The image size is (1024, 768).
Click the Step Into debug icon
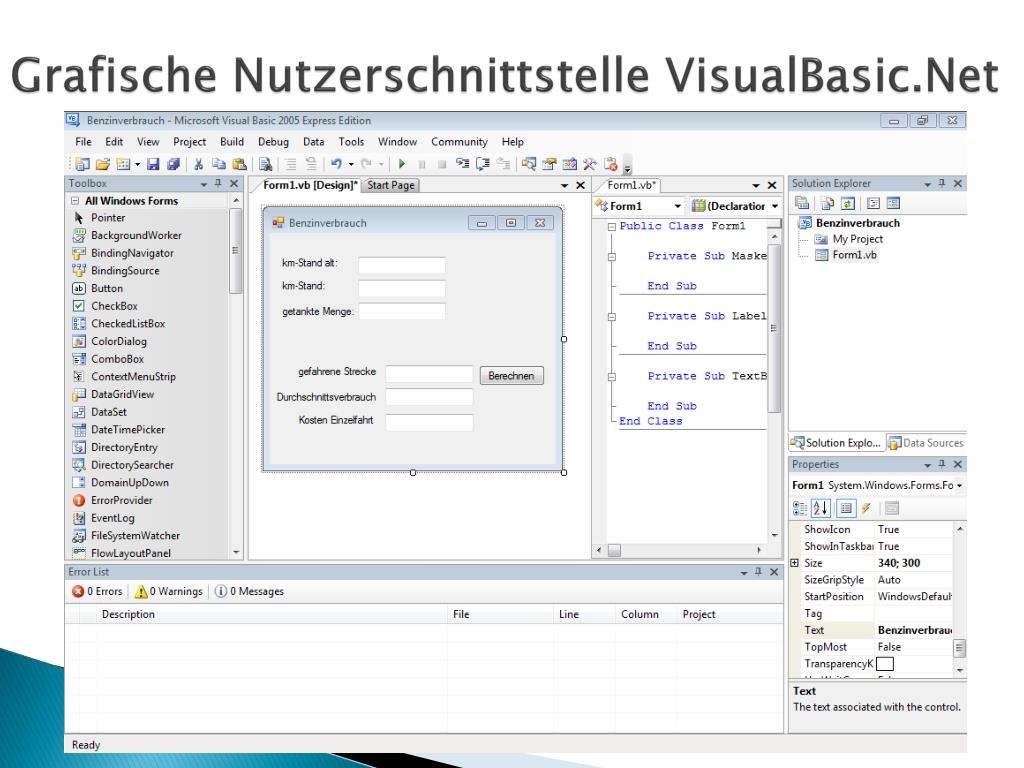click(462, 164)
